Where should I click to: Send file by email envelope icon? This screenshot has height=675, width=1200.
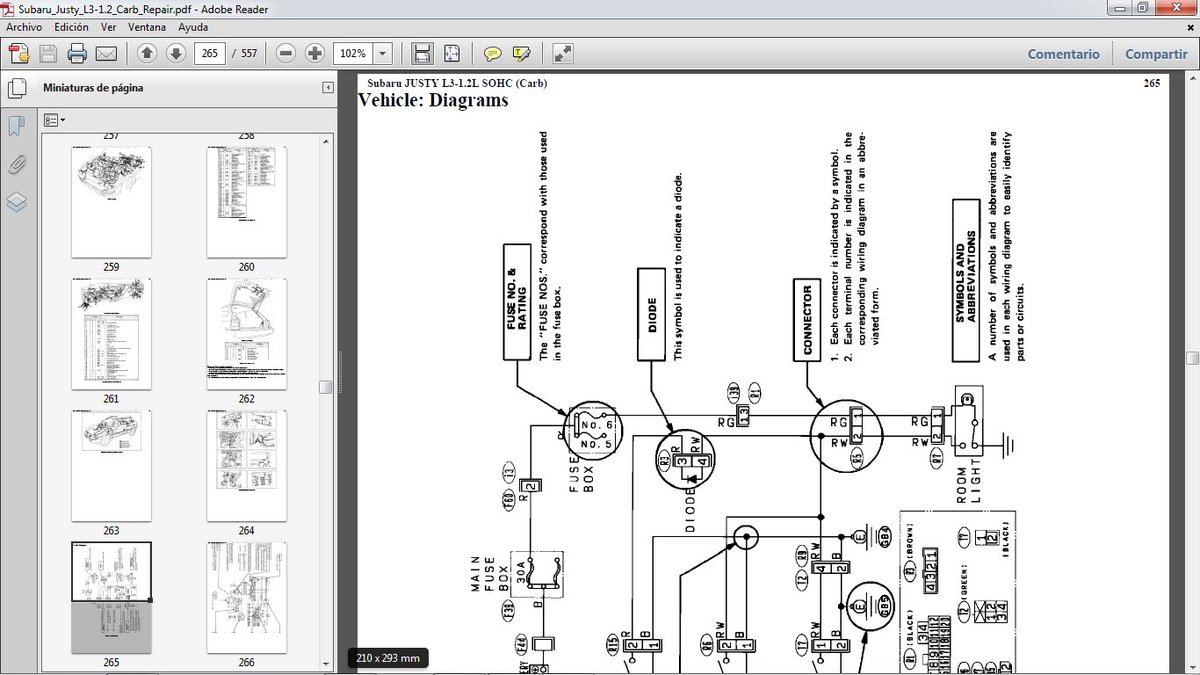click(106, 53)
